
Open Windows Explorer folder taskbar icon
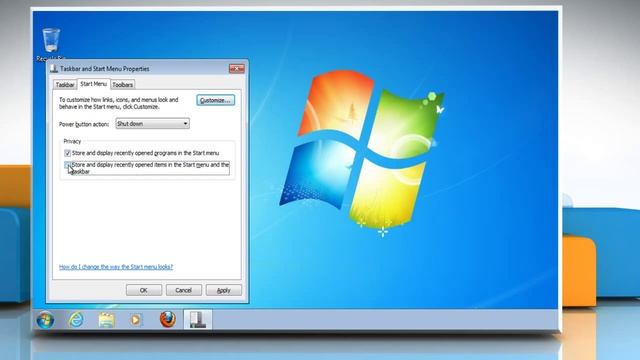click(x=106, y=320)
